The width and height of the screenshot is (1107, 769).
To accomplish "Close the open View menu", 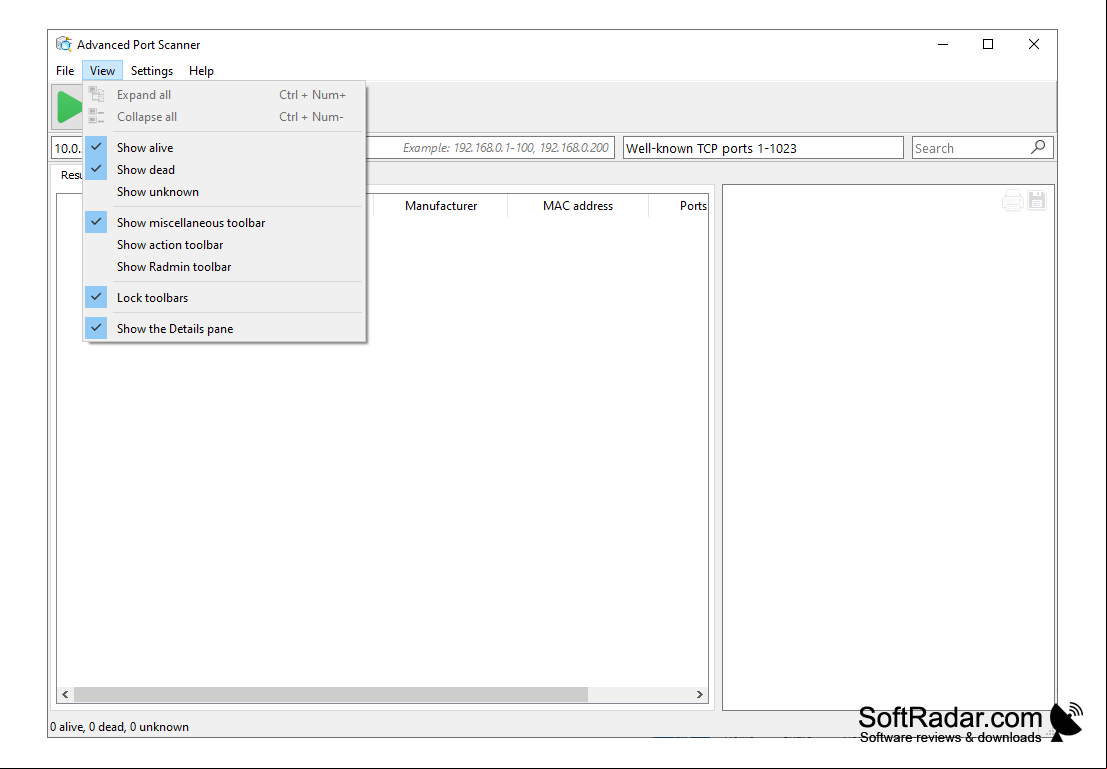I will point(102,71).
